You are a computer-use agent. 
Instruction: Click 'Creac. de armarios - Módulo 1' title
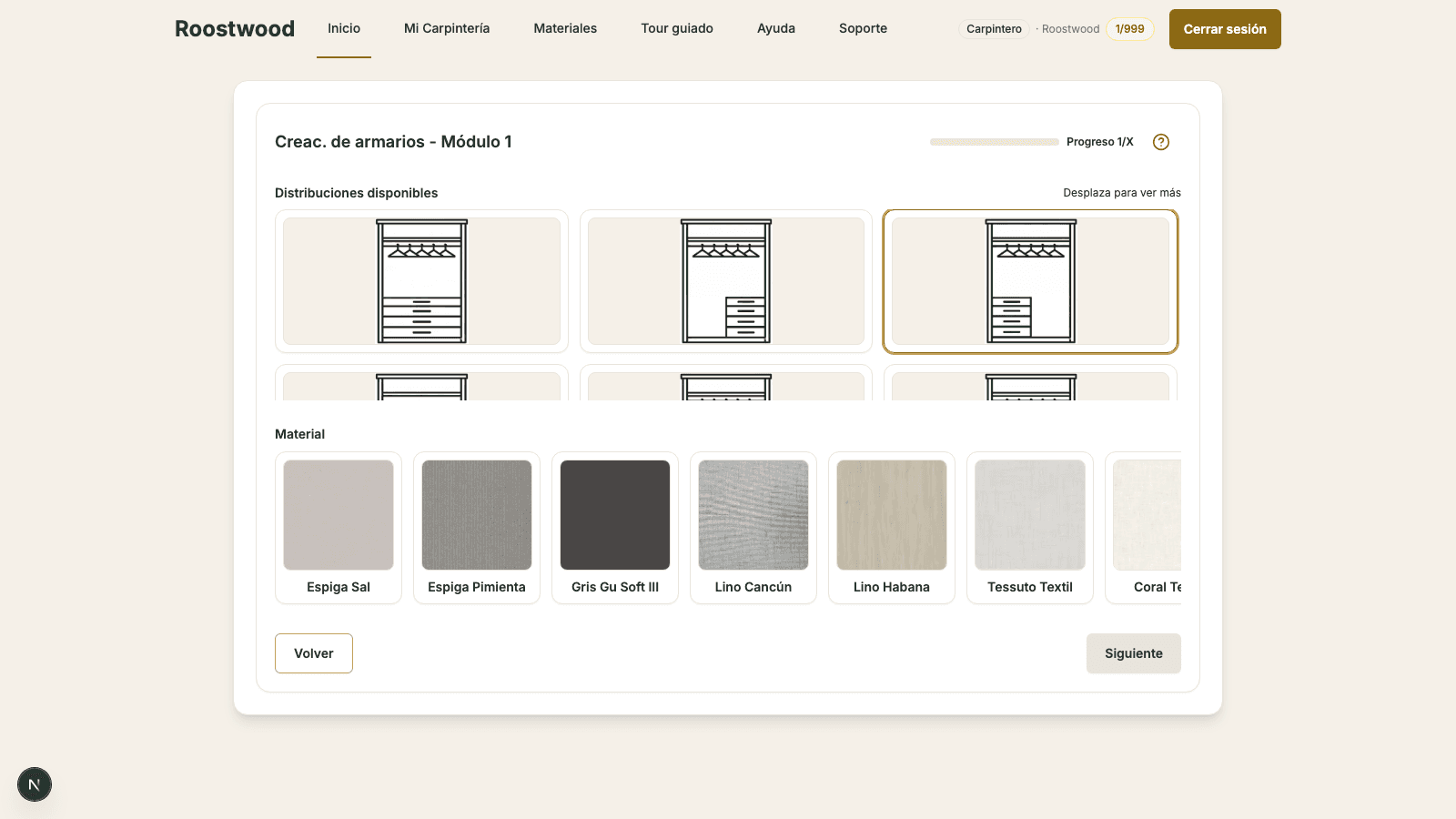pos(393,142)
